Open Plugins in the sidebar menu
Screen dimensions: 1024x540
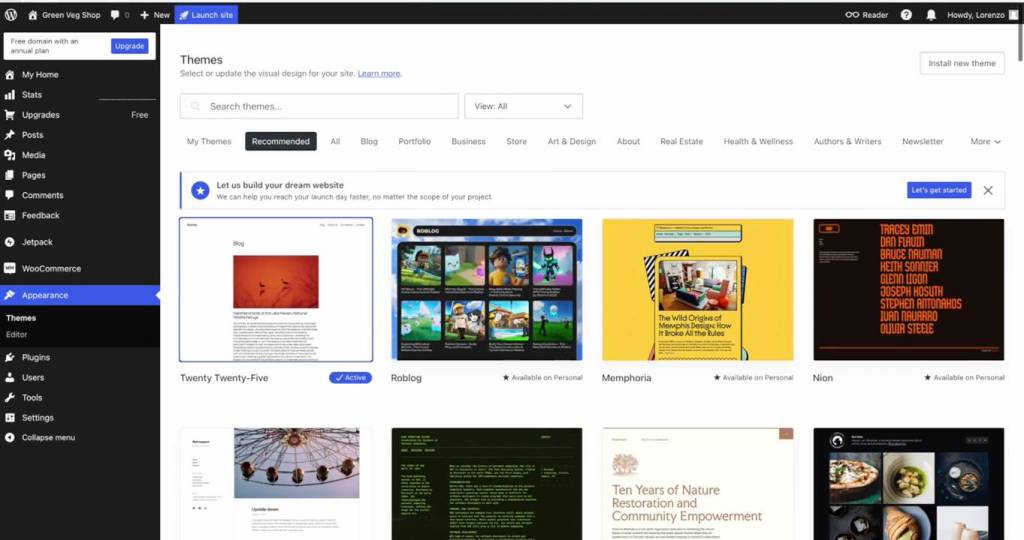pyautogui.click(x=36, y=357)
